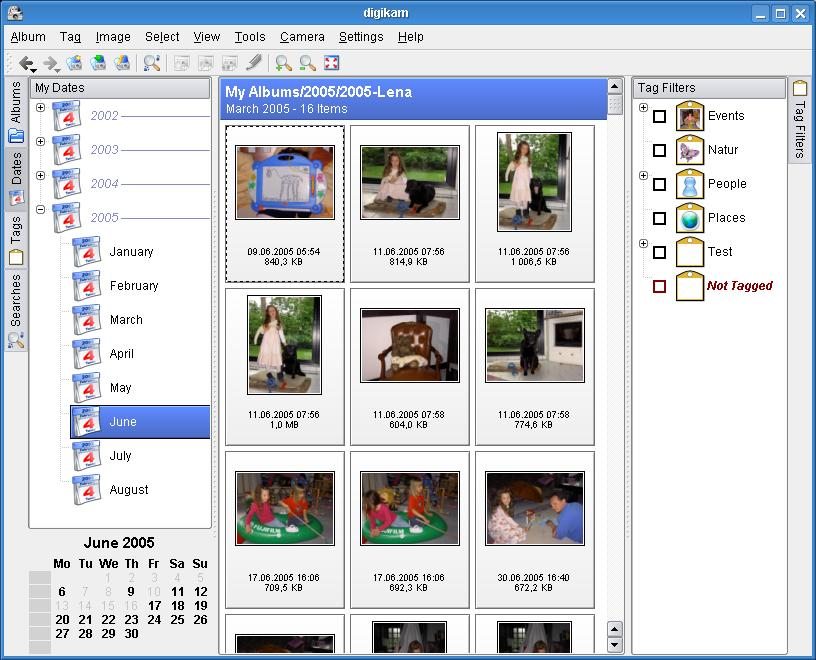
Task: Expand the 2004 year node
Action: tap(41, 175)
